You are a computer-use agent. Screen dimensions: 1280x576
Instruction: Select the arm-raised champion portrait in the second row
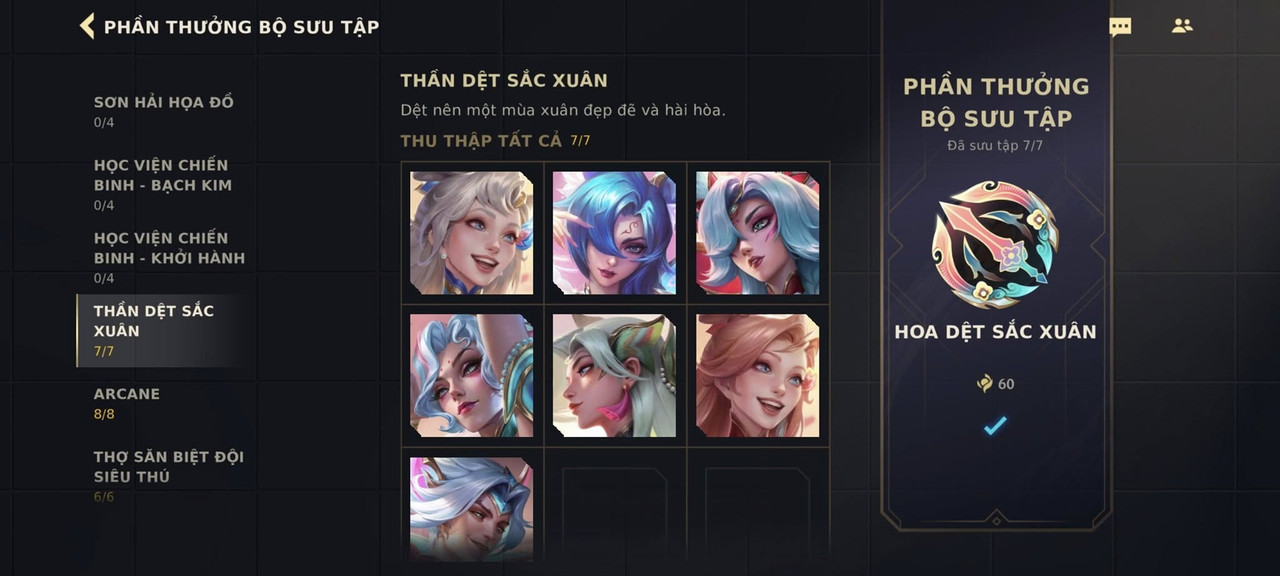click(471, 376)
